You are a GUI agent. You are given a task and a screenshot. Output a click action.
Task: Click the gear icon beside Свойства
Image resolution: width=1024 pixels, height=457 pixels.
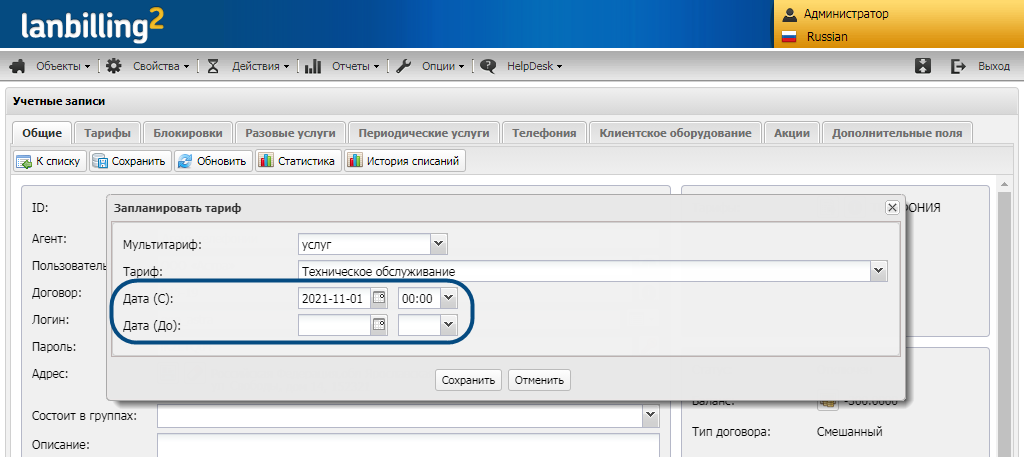pyautogui.click(x=114, y=66)
